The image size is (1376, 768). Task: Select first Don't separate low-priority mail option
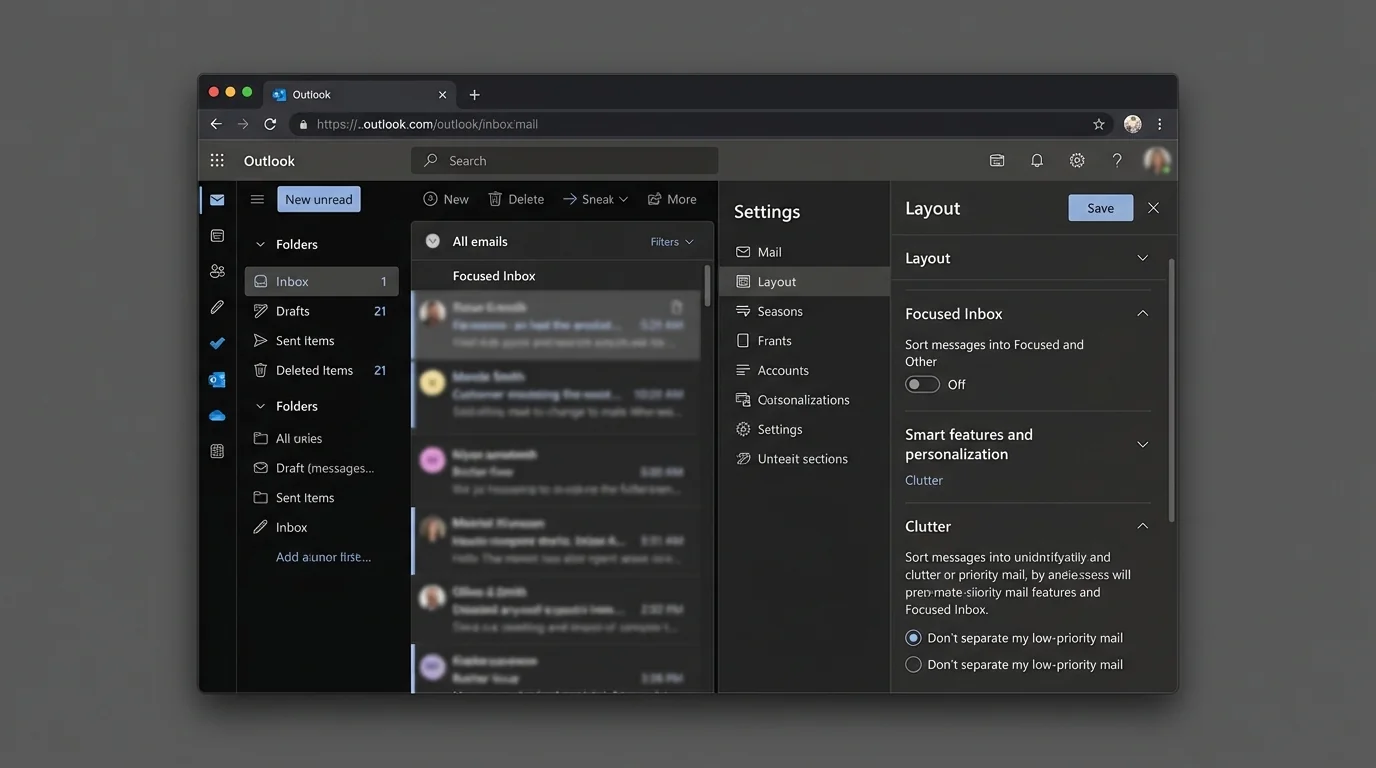(x=913, y=637)
